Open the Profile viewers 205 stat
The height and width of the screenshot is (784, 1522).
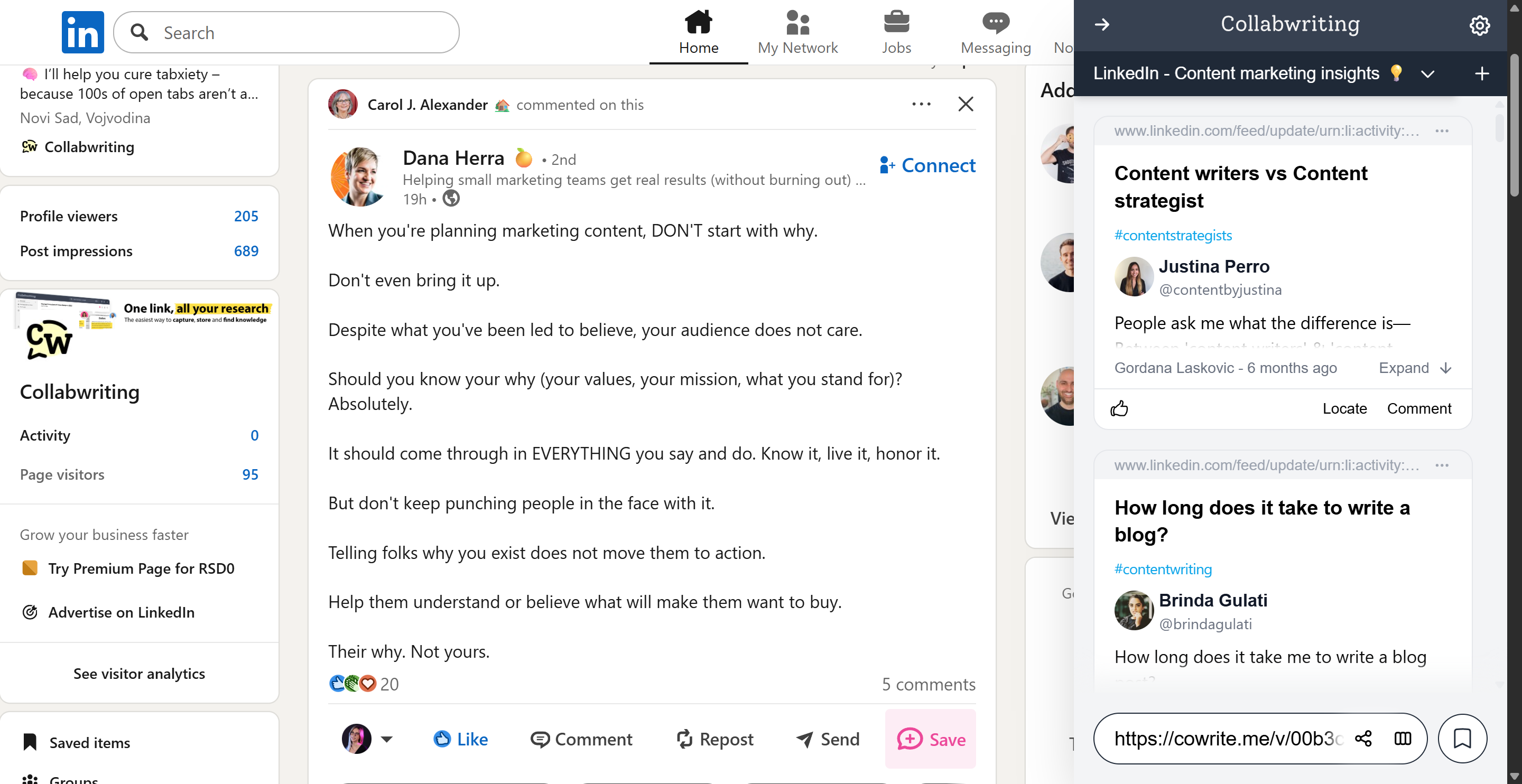[140, 216]
